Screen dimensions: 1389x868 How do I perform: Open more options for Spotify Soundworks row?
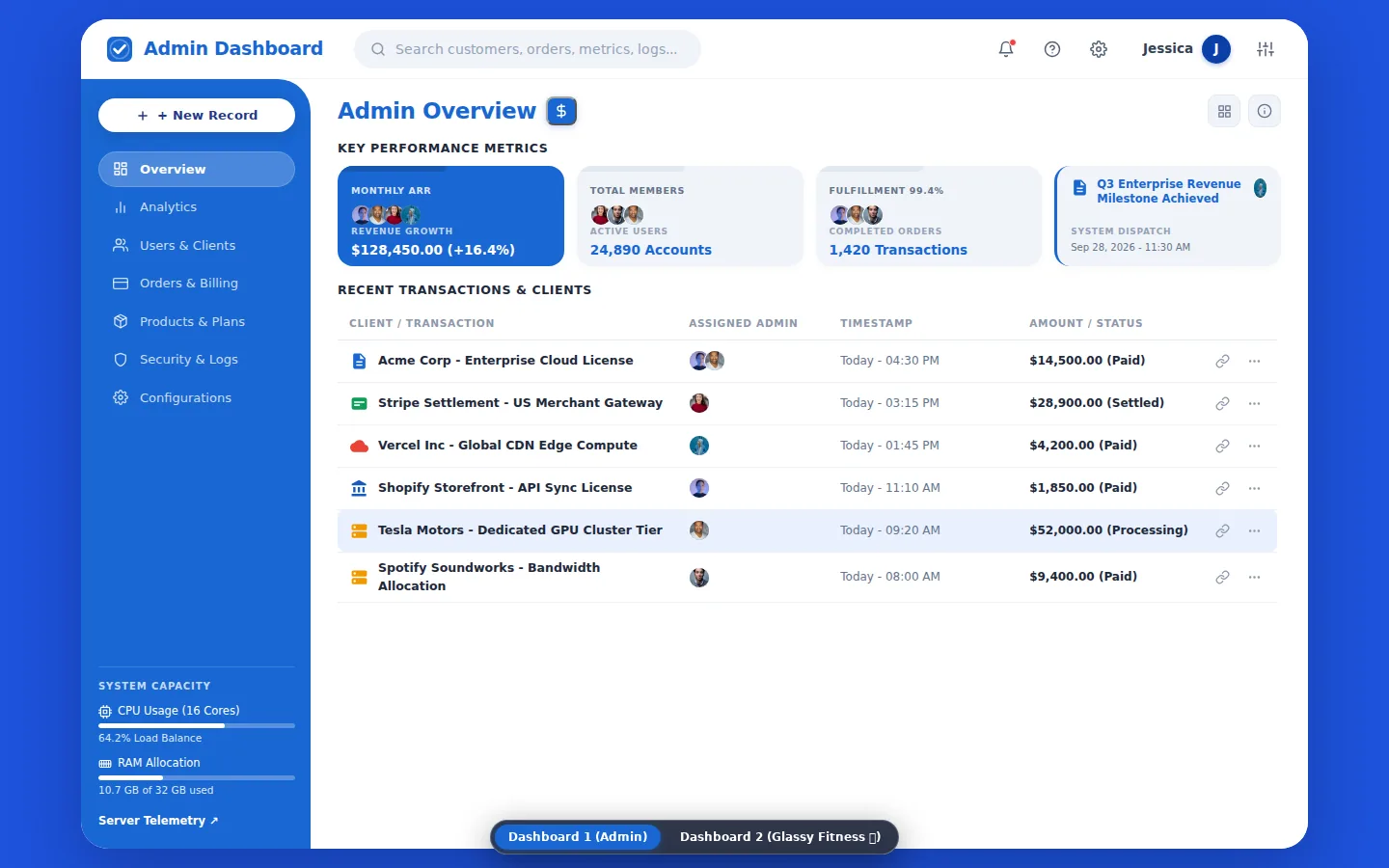pos(1254,577)
